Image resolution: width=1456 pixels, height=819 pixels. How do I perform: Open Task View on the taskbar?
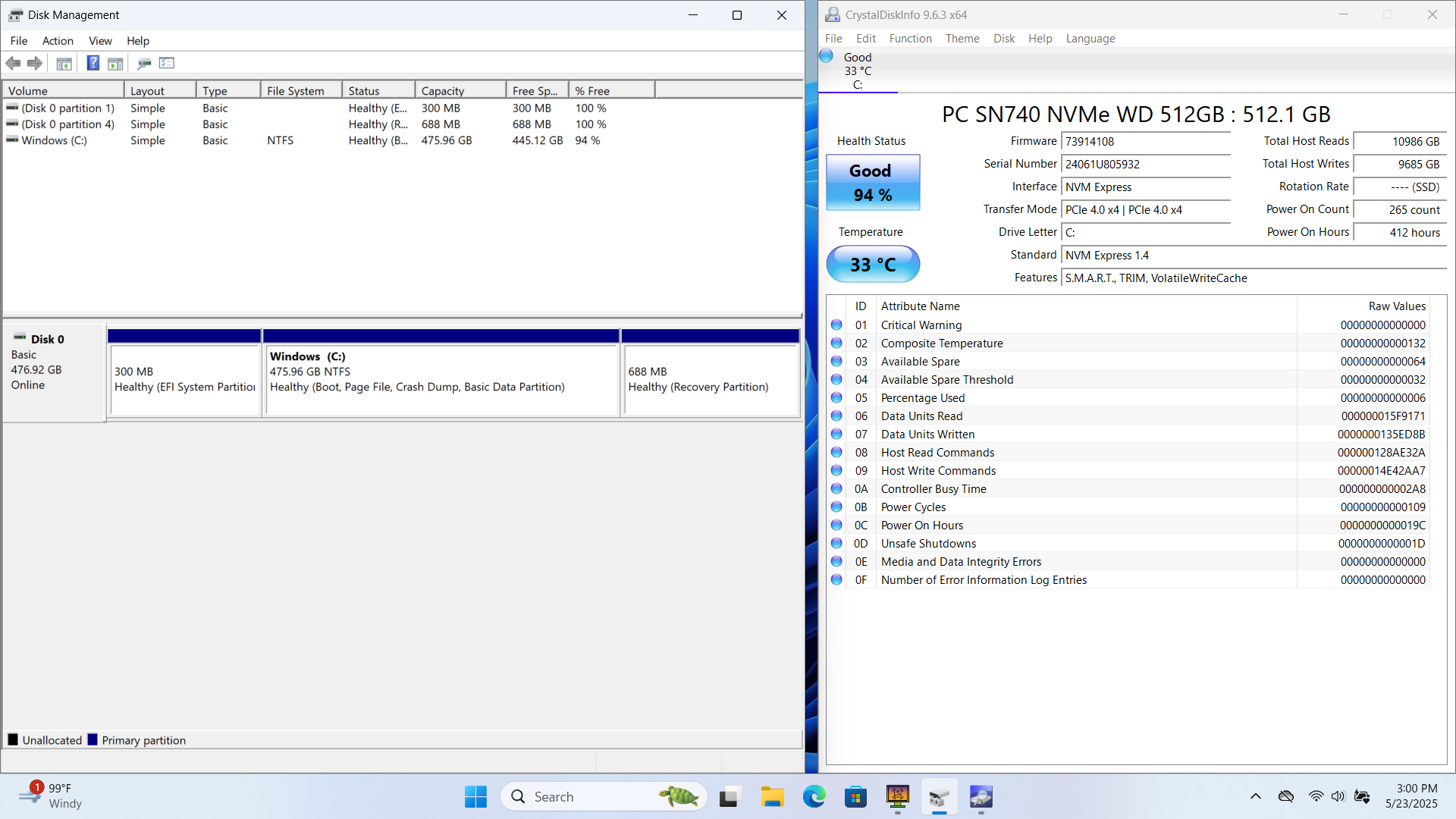[x=729, y=796]
